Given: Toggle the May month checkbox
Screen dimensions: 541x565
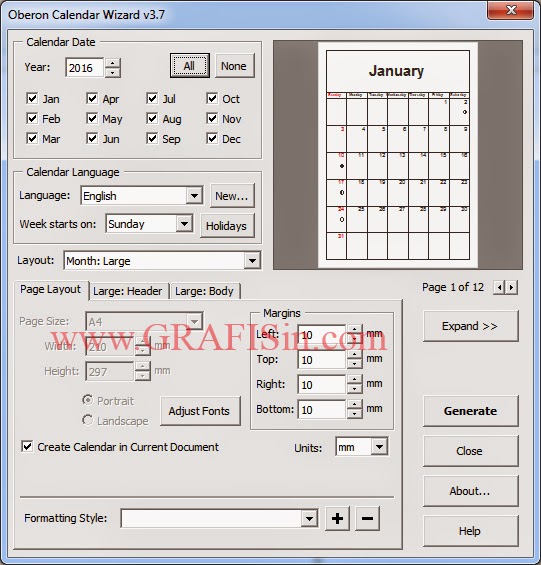Looking at the screenshot, I should pos(92,118).
